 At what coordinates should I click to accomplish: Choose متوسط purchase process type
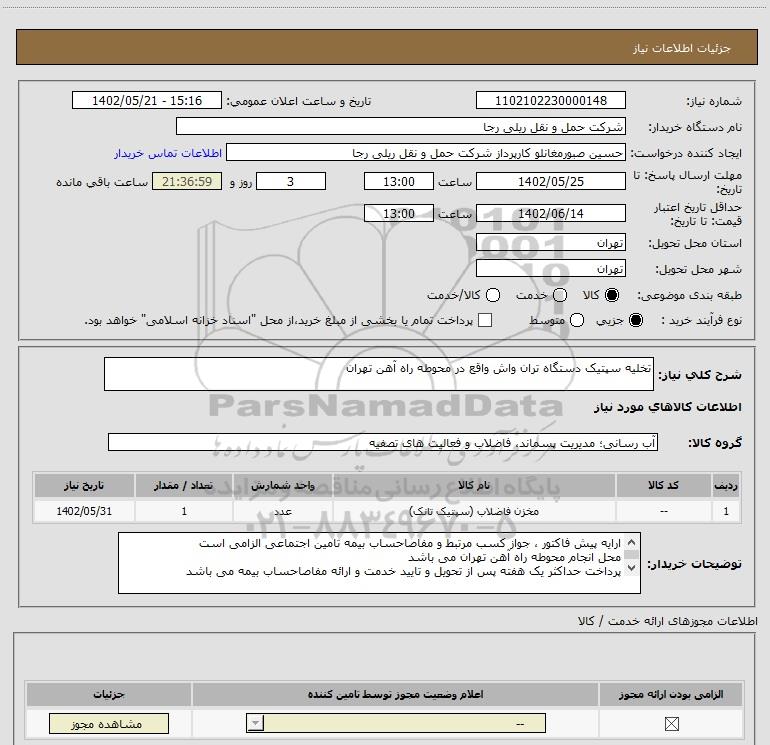(577, 320)
